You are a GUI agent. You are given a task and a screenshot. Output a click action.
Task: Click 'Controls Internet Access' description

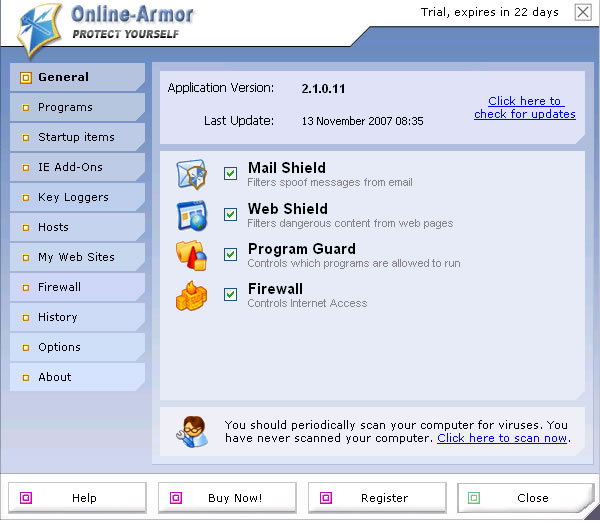(x=307, y=303)
